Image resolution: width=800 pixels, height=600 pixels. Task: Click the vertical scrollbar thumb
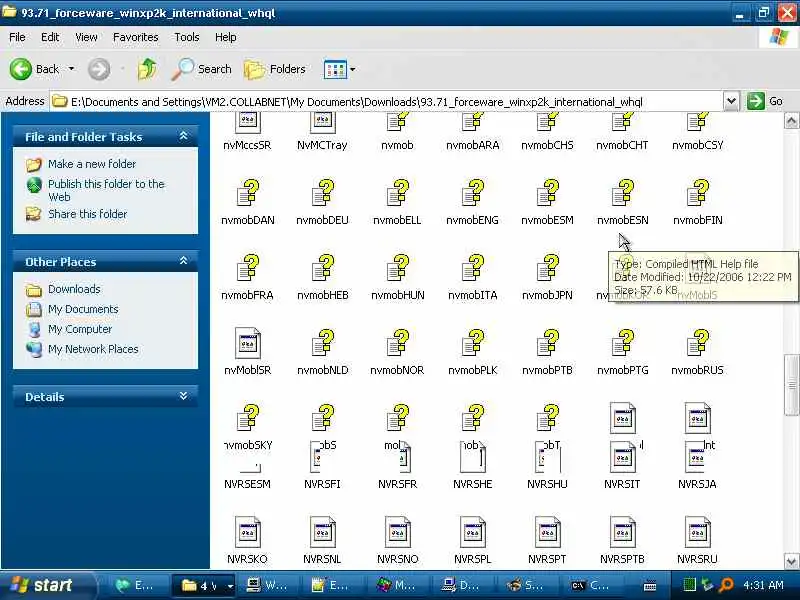coord(791,386)
